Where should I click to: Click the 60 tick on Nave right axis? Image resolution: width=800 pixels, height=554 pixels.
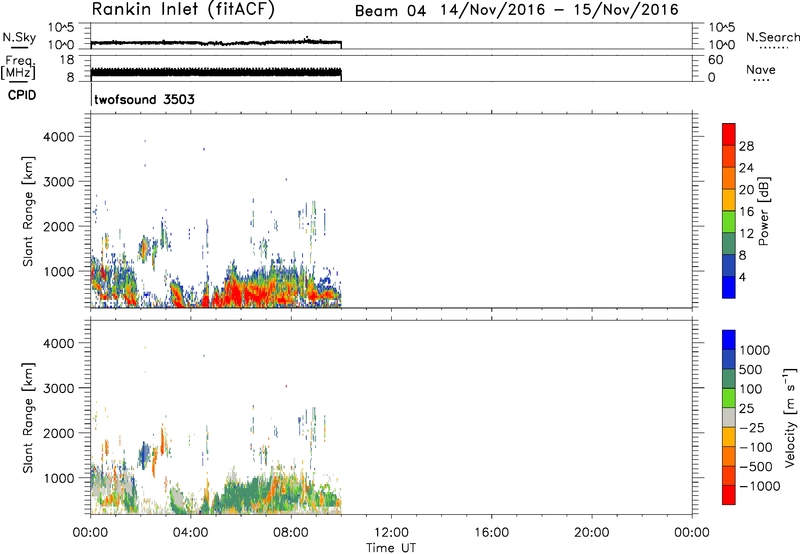pos(715,60)
